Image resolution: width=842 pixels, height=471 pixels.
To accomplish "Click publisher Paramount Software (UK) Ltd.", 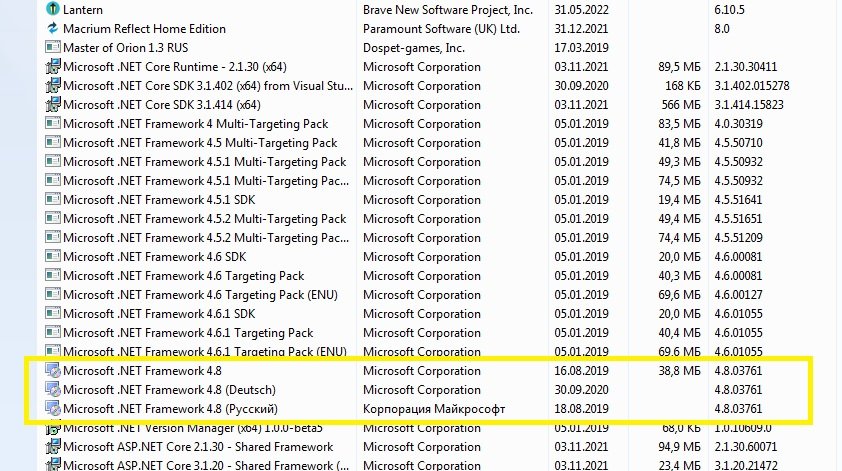I will [x=441, y=28].
